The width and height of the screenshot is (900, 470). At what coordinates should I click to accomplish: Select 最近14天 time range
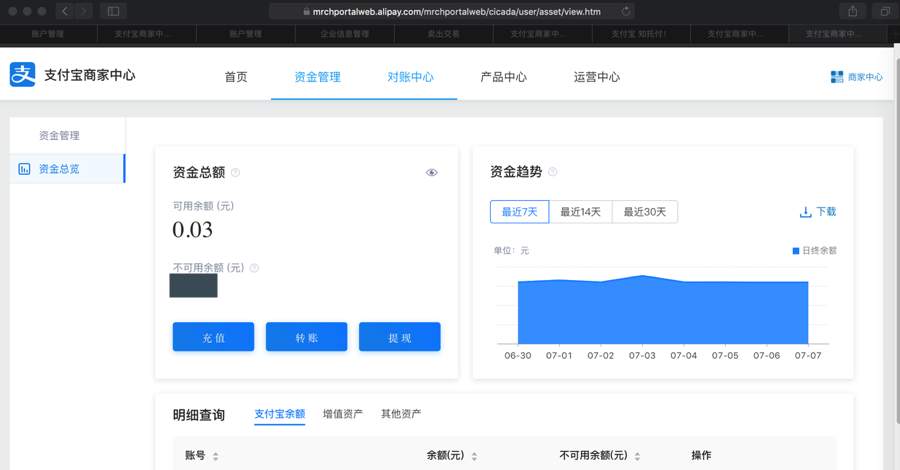580,212
